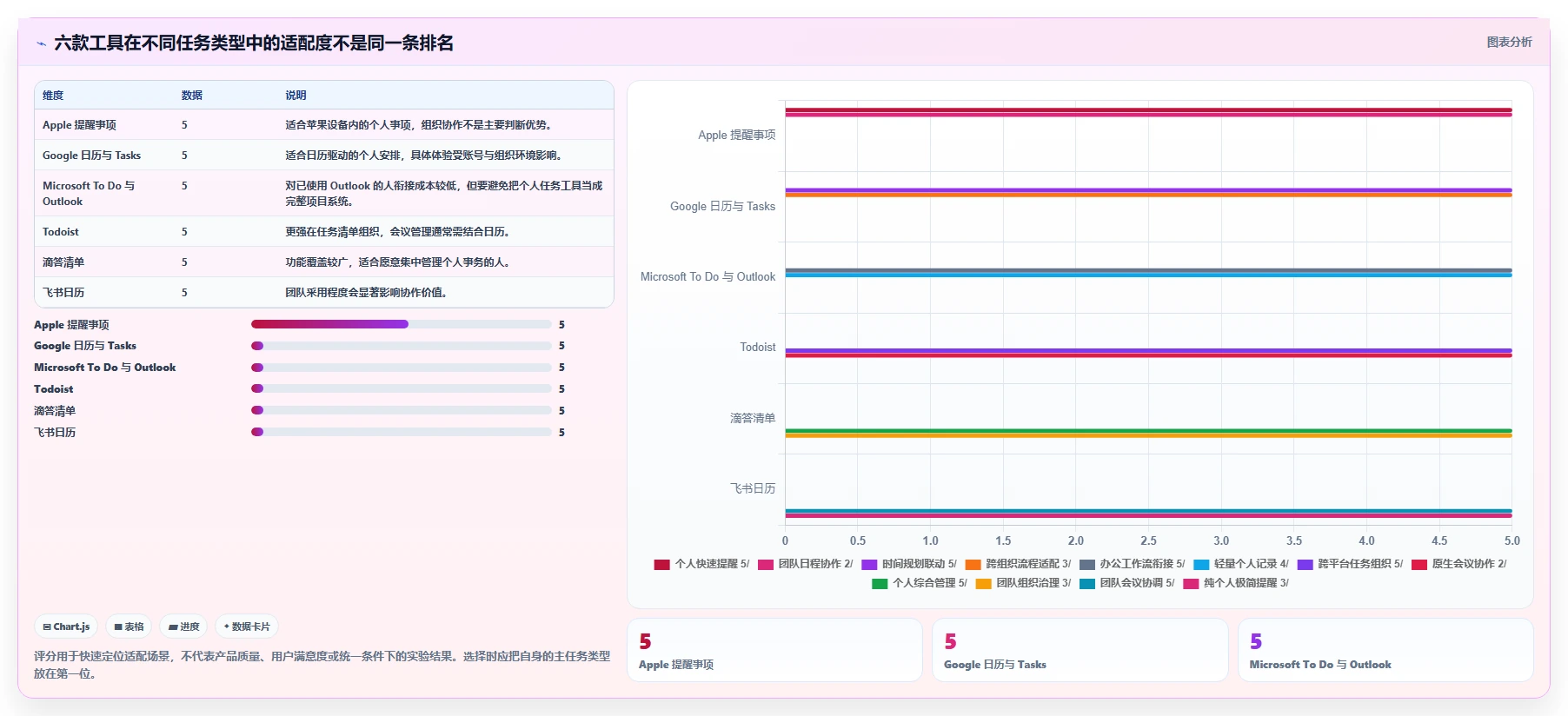
Task: Select the 数据卡片 chip
Action: 247,626
